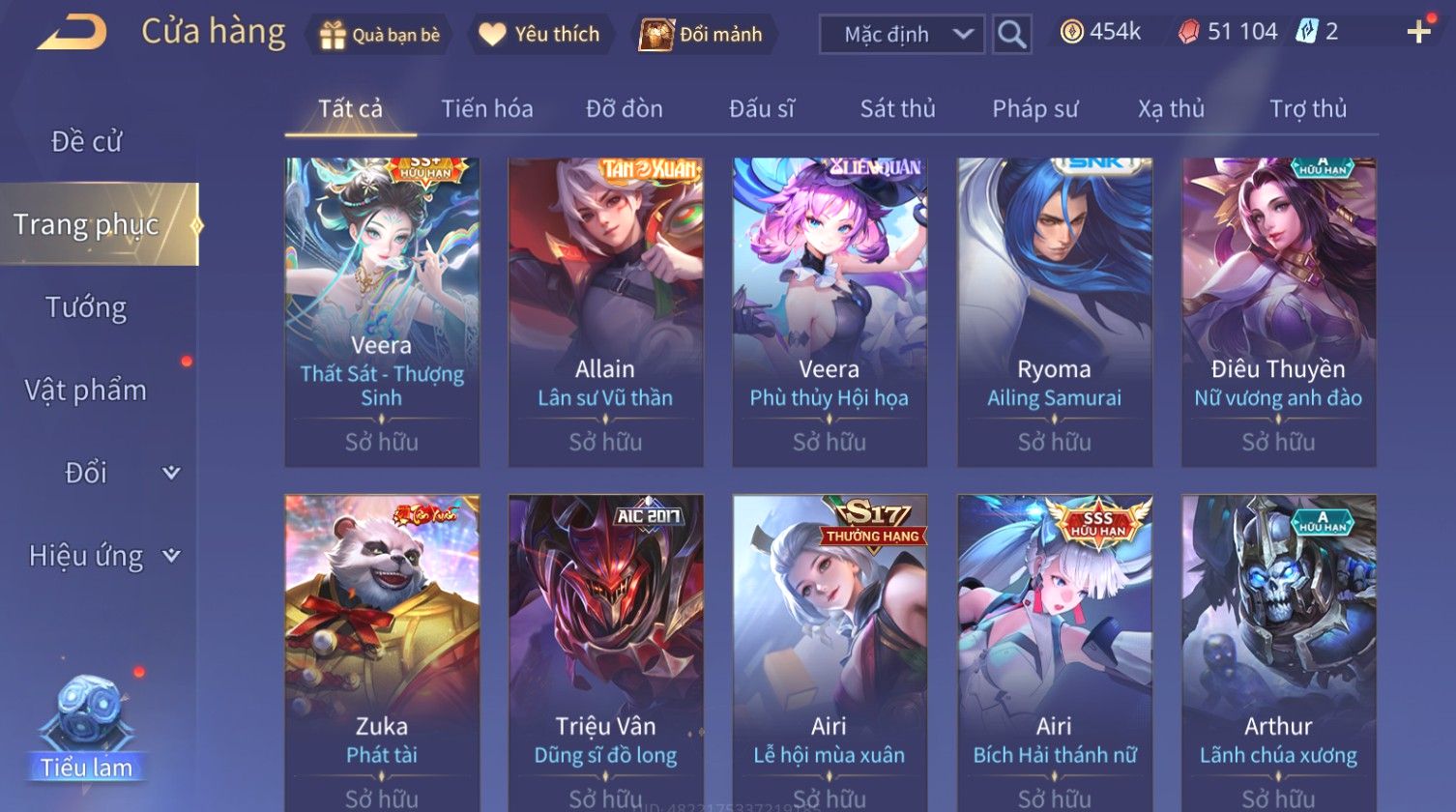The height and width of the screenshot is (812, 1456).
Task: Tap the gold coin balance icon
Action: [1071, 32]
